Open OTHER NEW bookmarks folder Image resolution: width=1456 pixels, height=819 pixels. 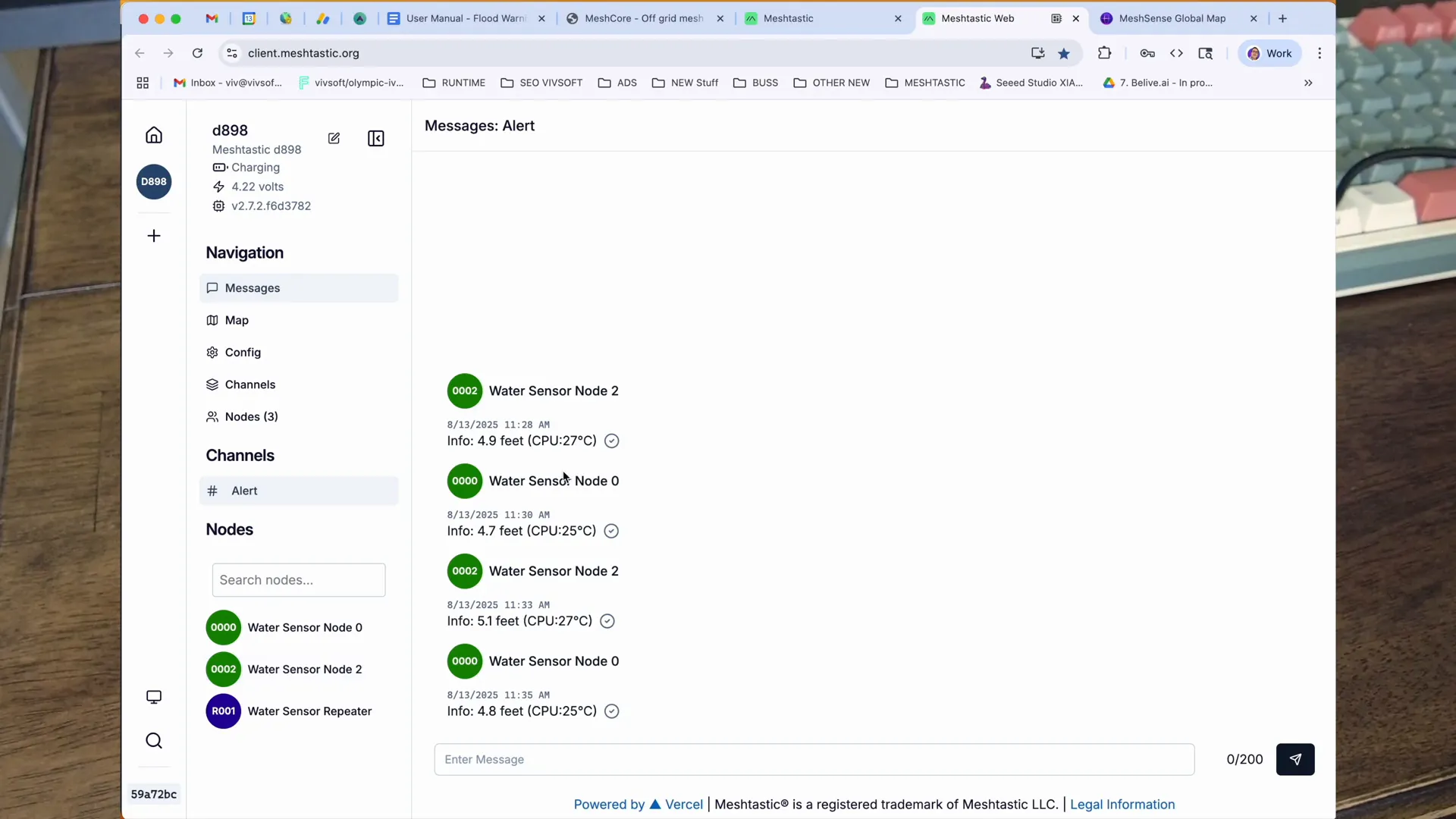point(831,83)
